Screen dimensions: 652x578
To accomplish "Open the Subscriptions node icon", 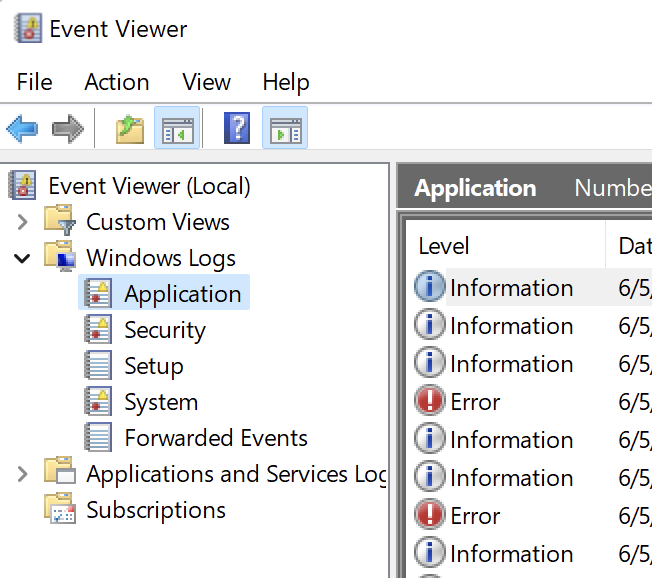I will click(x=60, y=509).
